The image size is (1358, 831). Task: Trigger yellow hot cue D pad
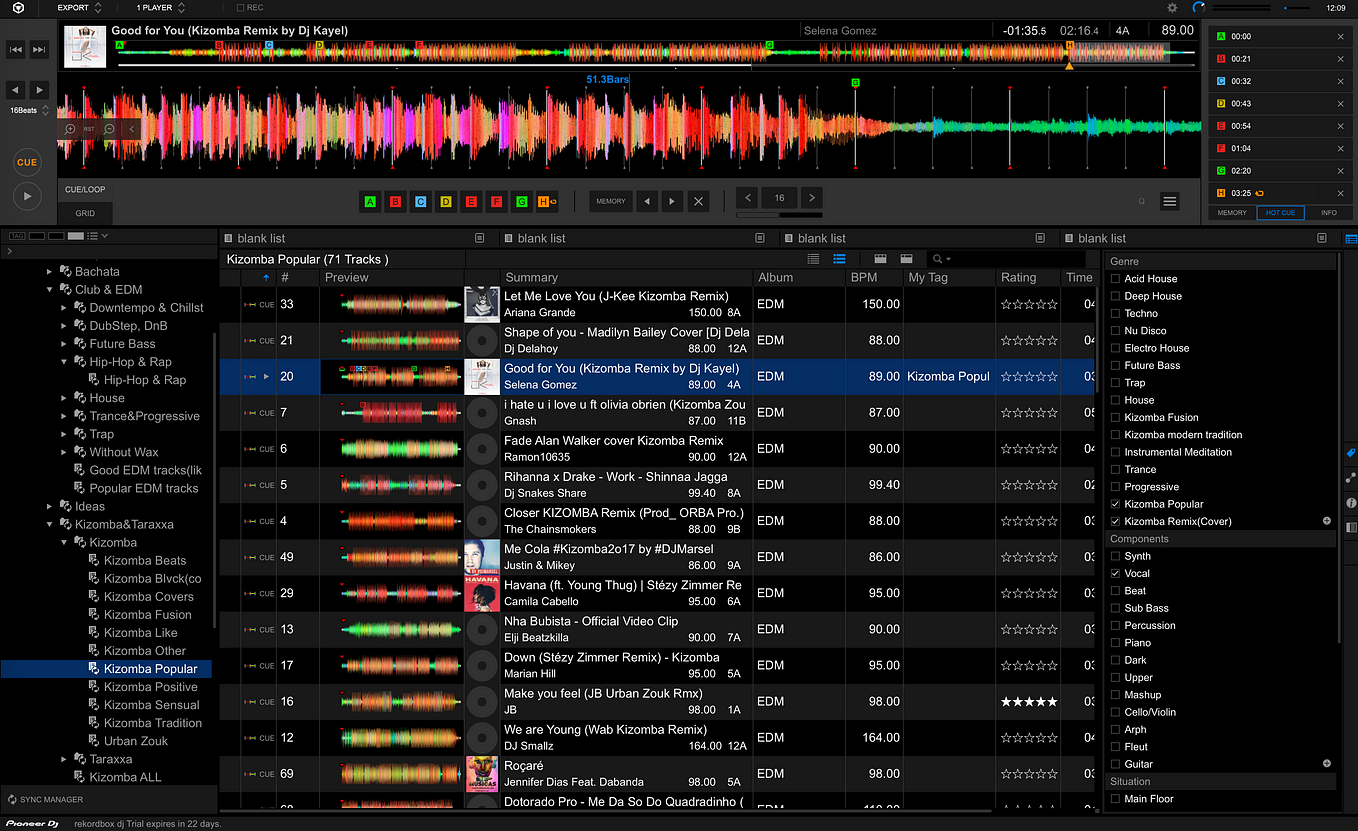[x=446, y=201]
